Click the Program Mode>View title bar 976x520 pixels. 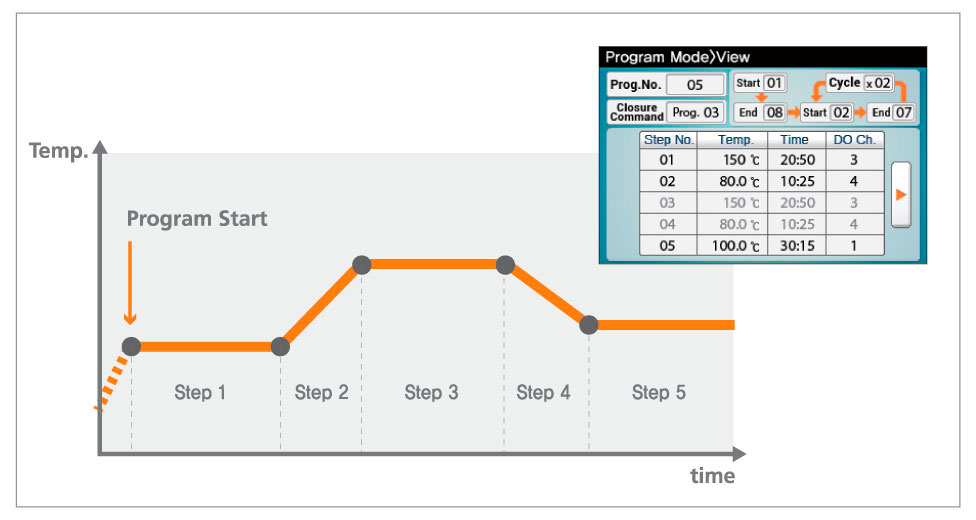(x=763, y=57)
